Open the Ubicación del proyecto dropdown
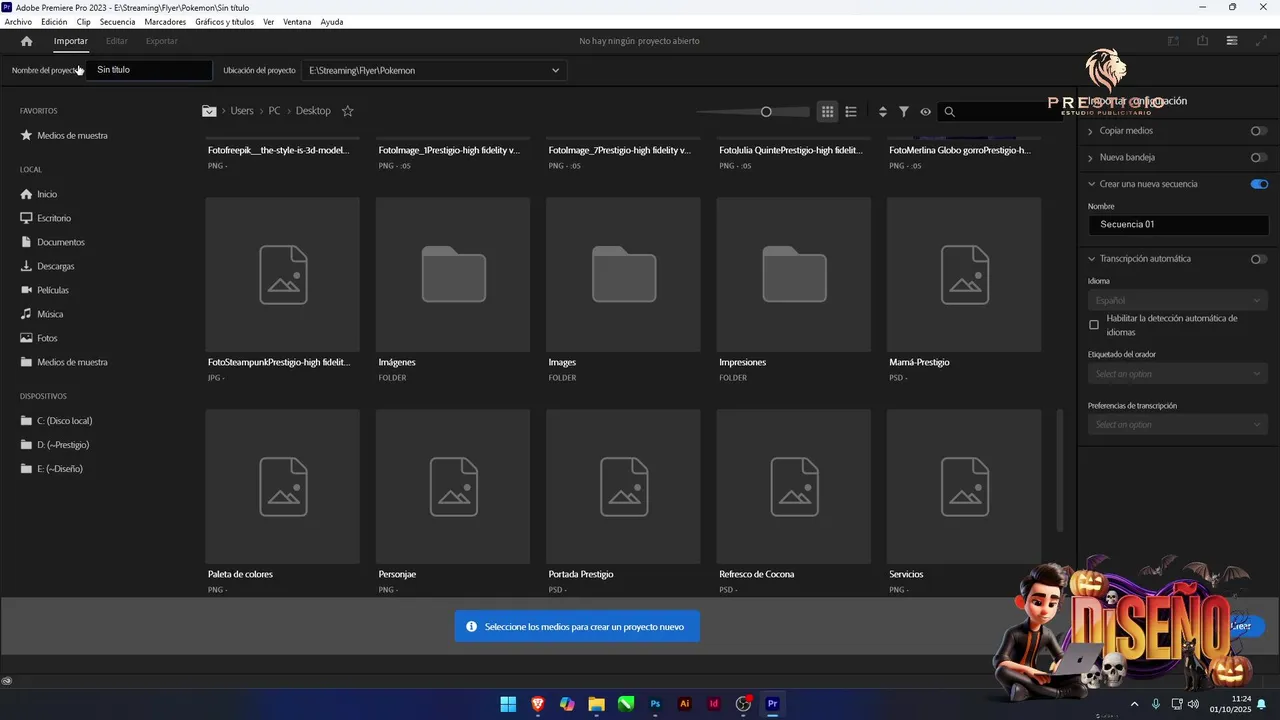This screenshot has height=720, width=1280. 434,70
